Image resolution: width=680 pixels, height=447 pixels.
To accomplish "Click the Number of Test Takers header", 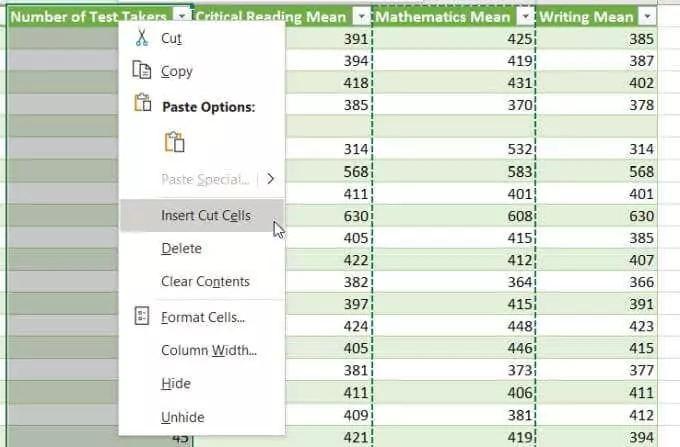I will (88, 17).
